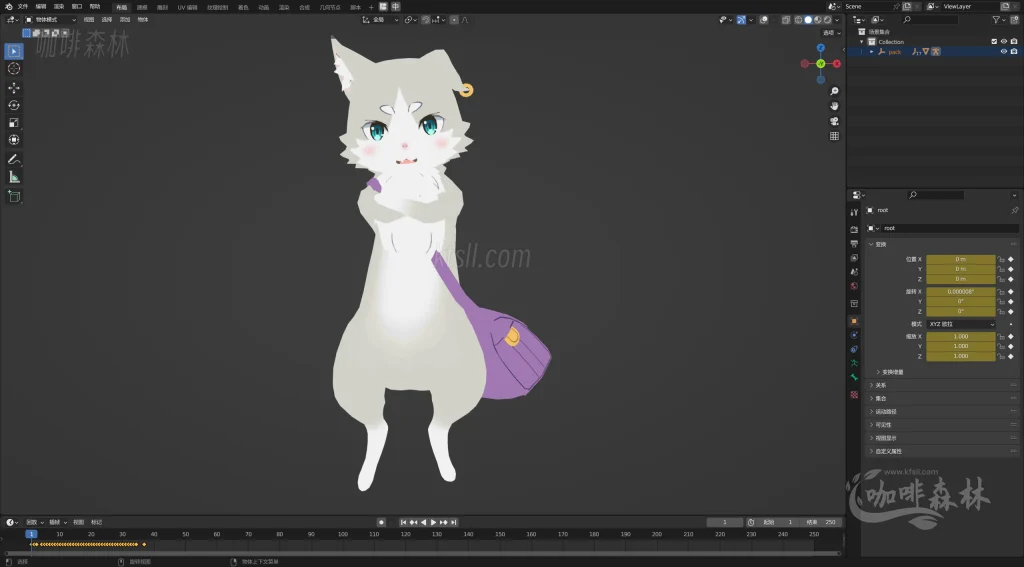
Task: Toggle auto keying record button
Action: [381, 522]
